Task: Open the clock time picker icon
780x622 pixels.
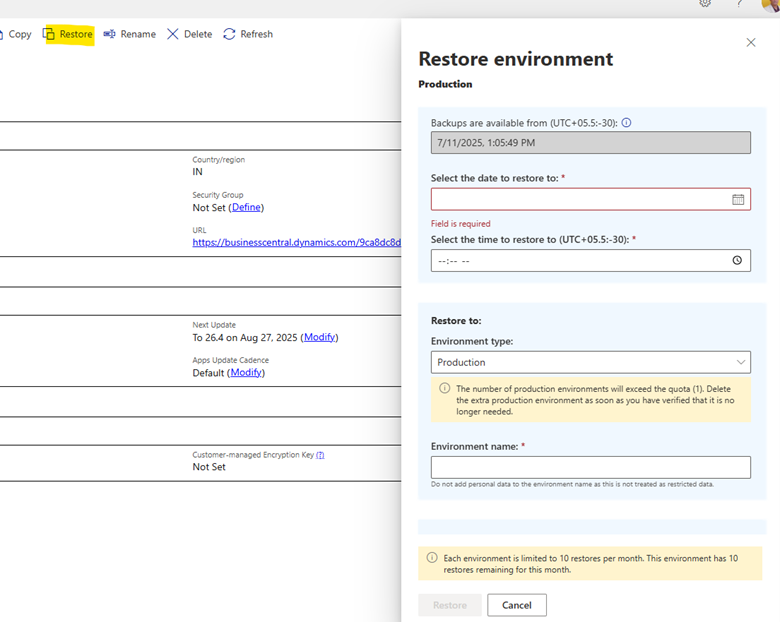Action: 737,260
